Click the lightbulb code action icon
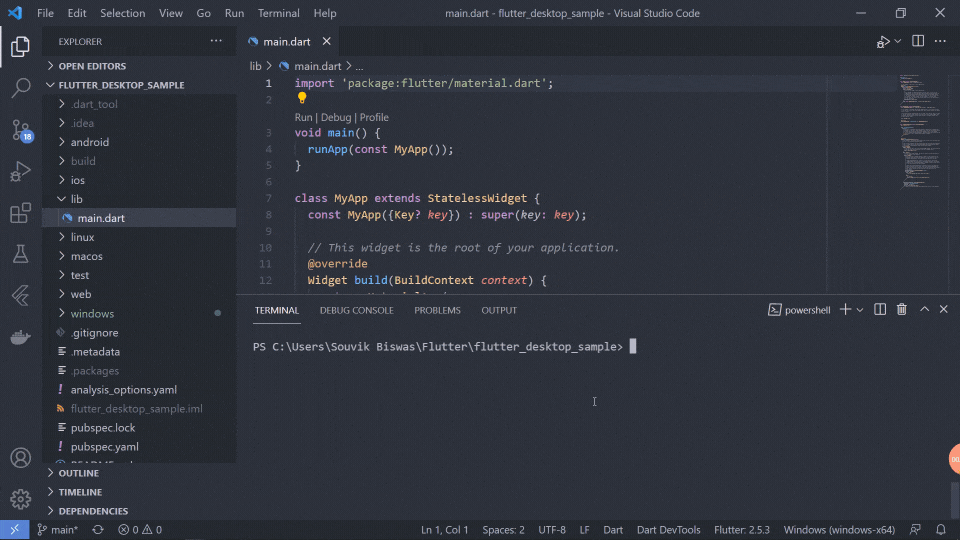Viewport: 960px width, 540px height. pyautogui.click(x=302, y=98)
